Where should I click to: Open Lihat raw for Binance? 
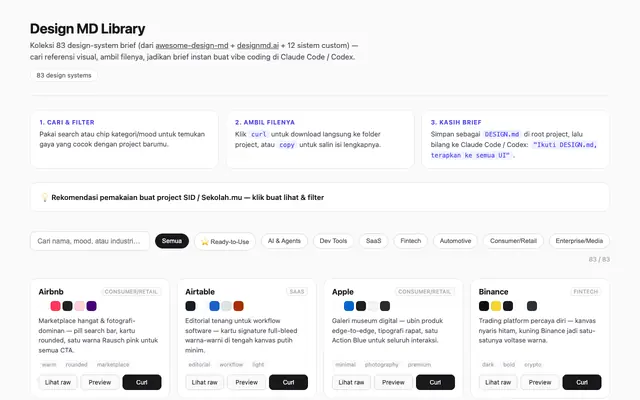point(498,382)
